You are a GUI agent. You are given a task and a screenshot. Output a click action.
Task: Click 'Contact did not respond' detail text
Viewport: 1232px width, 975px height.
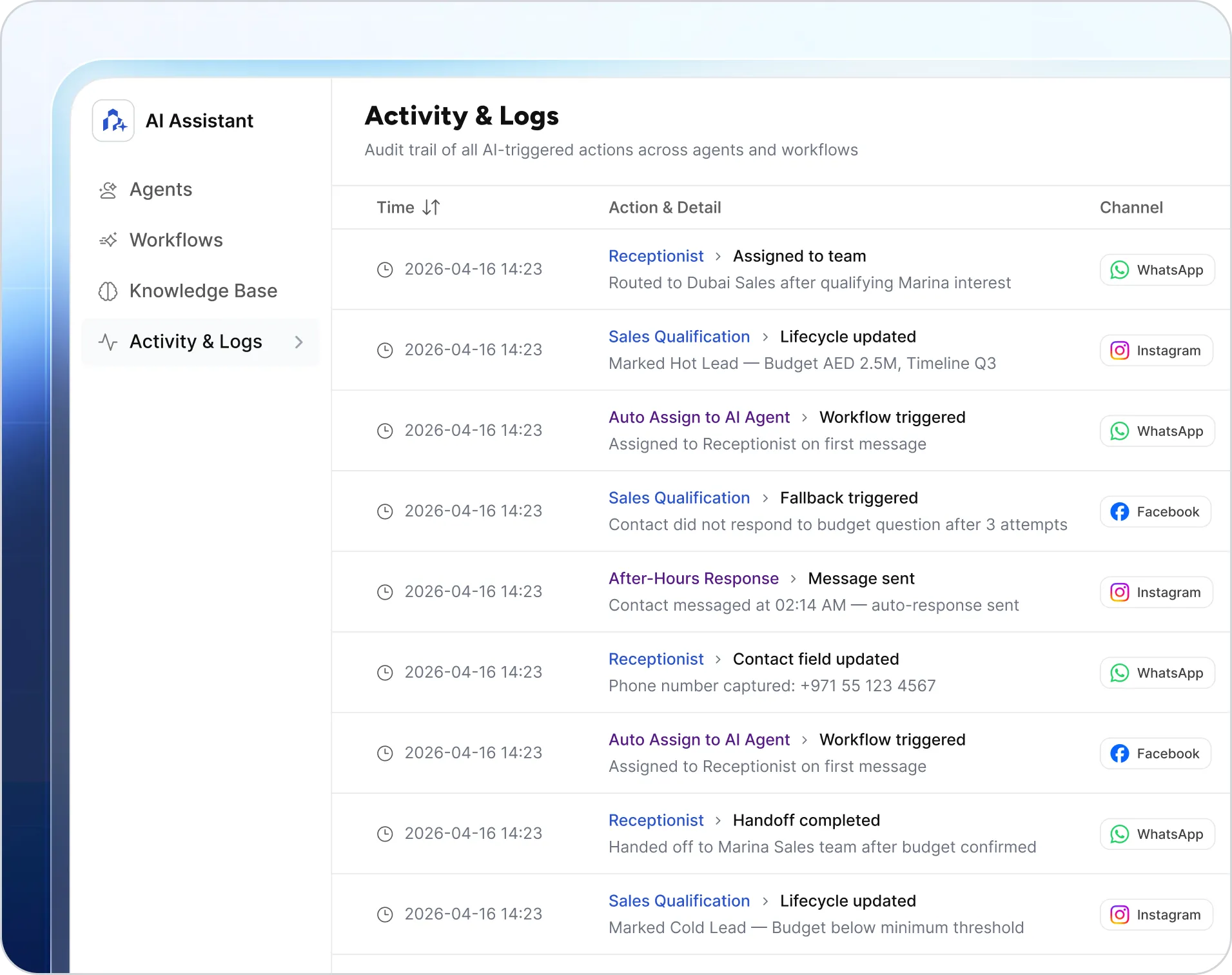point(837,524)
